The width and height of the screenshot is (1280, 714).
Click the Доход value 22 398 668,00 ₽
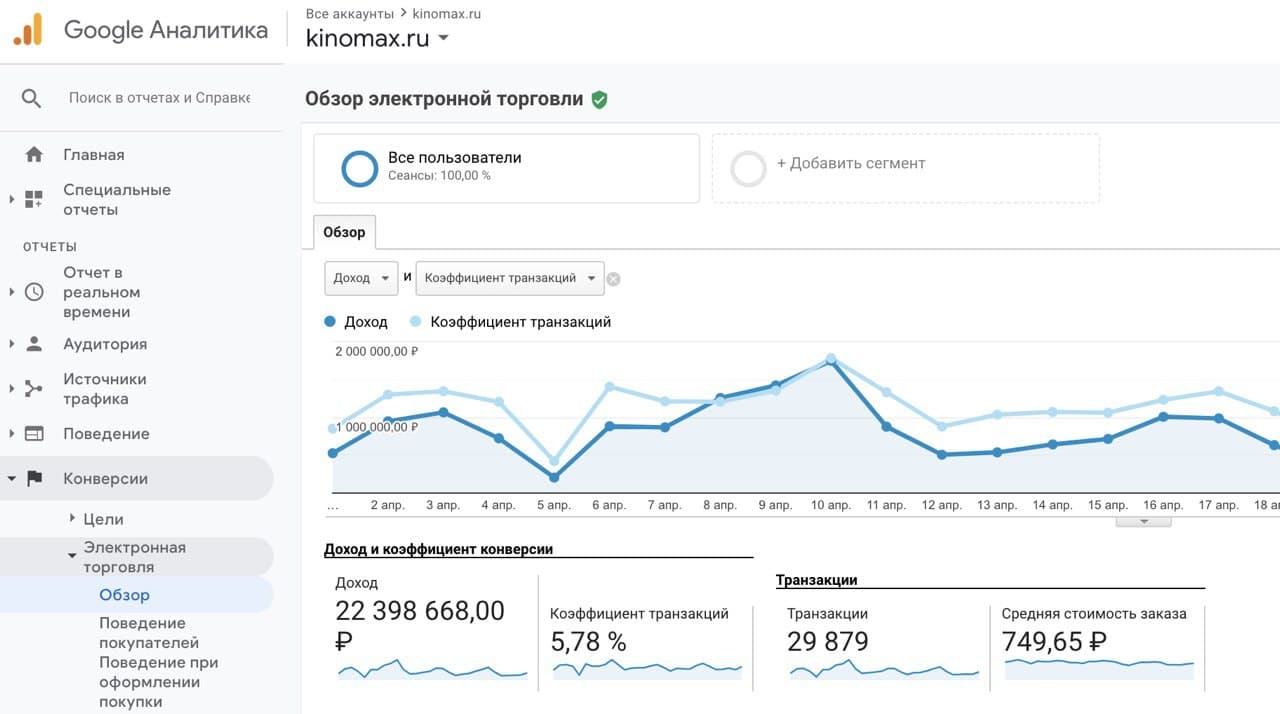[x=421, y=625]
